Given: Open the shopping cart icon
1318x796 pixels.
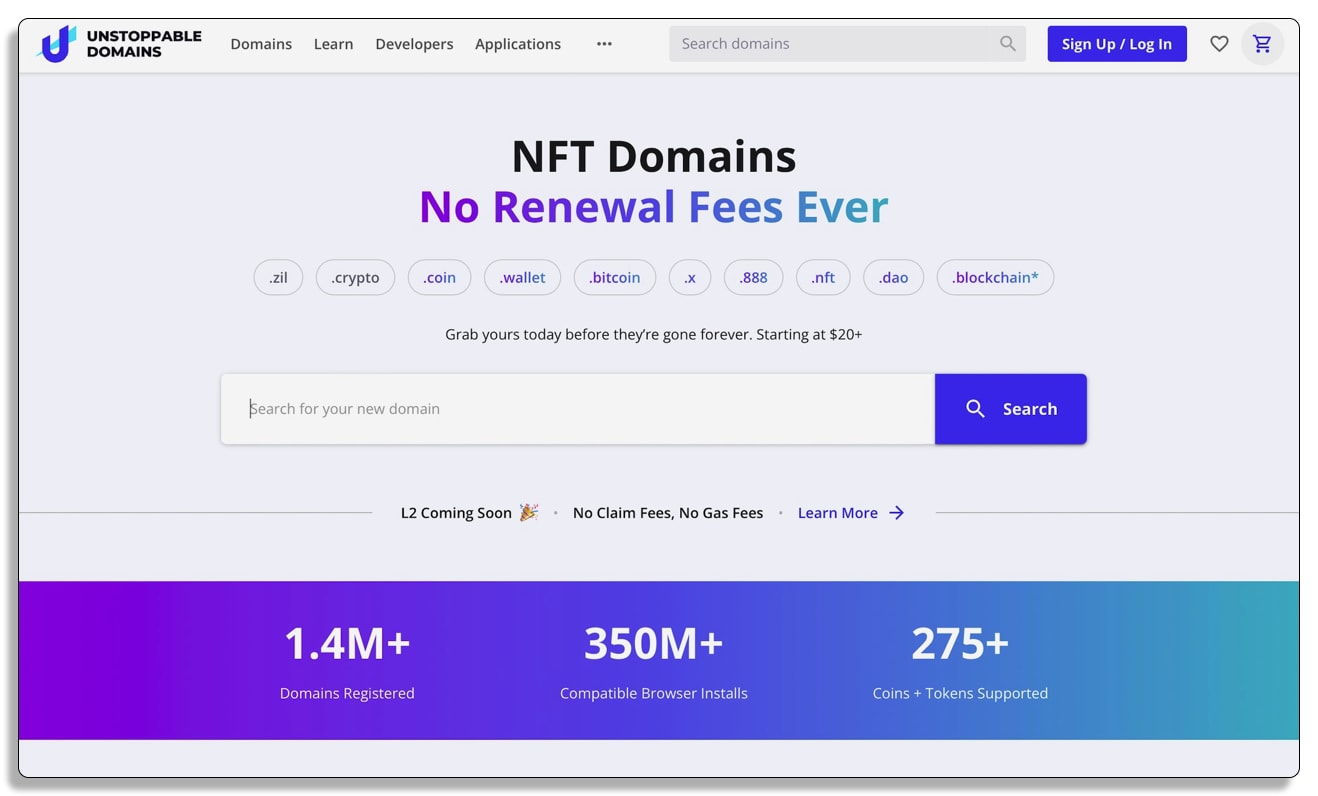Looking at the screenshot, I should 1262,44.
